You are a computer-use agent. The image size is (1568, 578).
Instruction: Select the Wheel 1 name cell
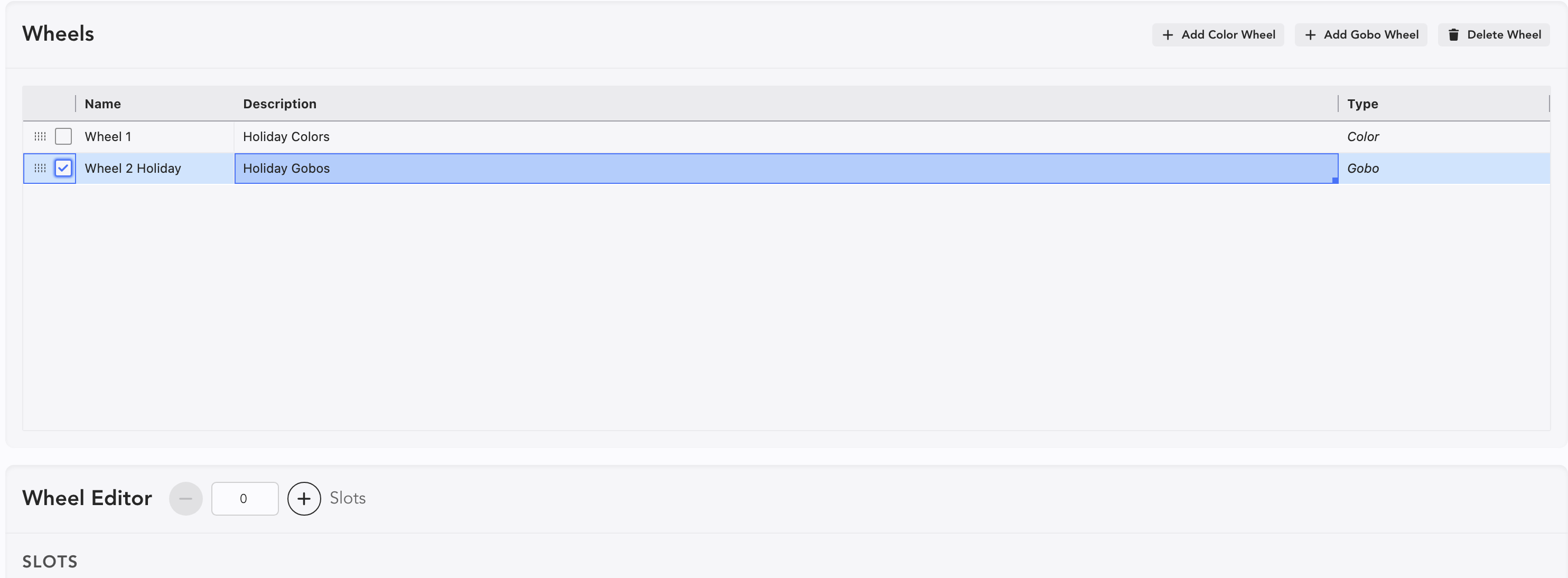point(155,136)
